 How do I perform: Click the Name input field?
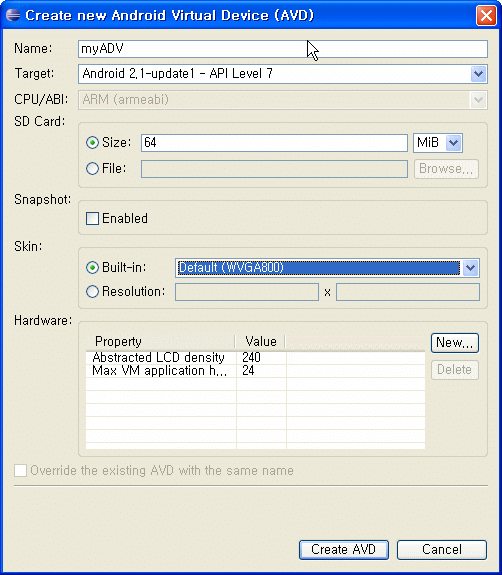pyautogui.click(x=283, y=49)
